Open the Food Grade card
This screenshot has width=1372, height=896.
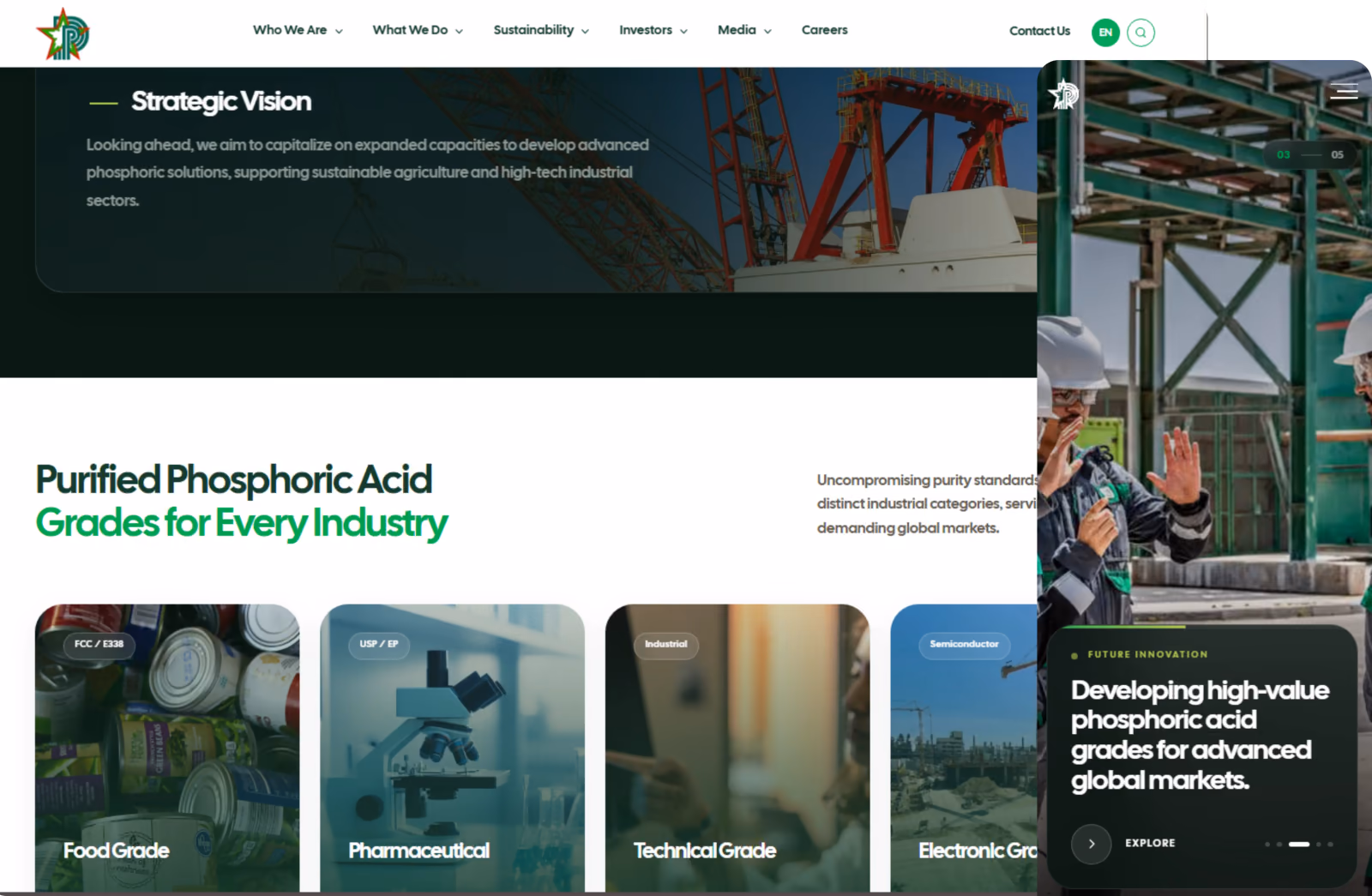click(x=167, y=749)
